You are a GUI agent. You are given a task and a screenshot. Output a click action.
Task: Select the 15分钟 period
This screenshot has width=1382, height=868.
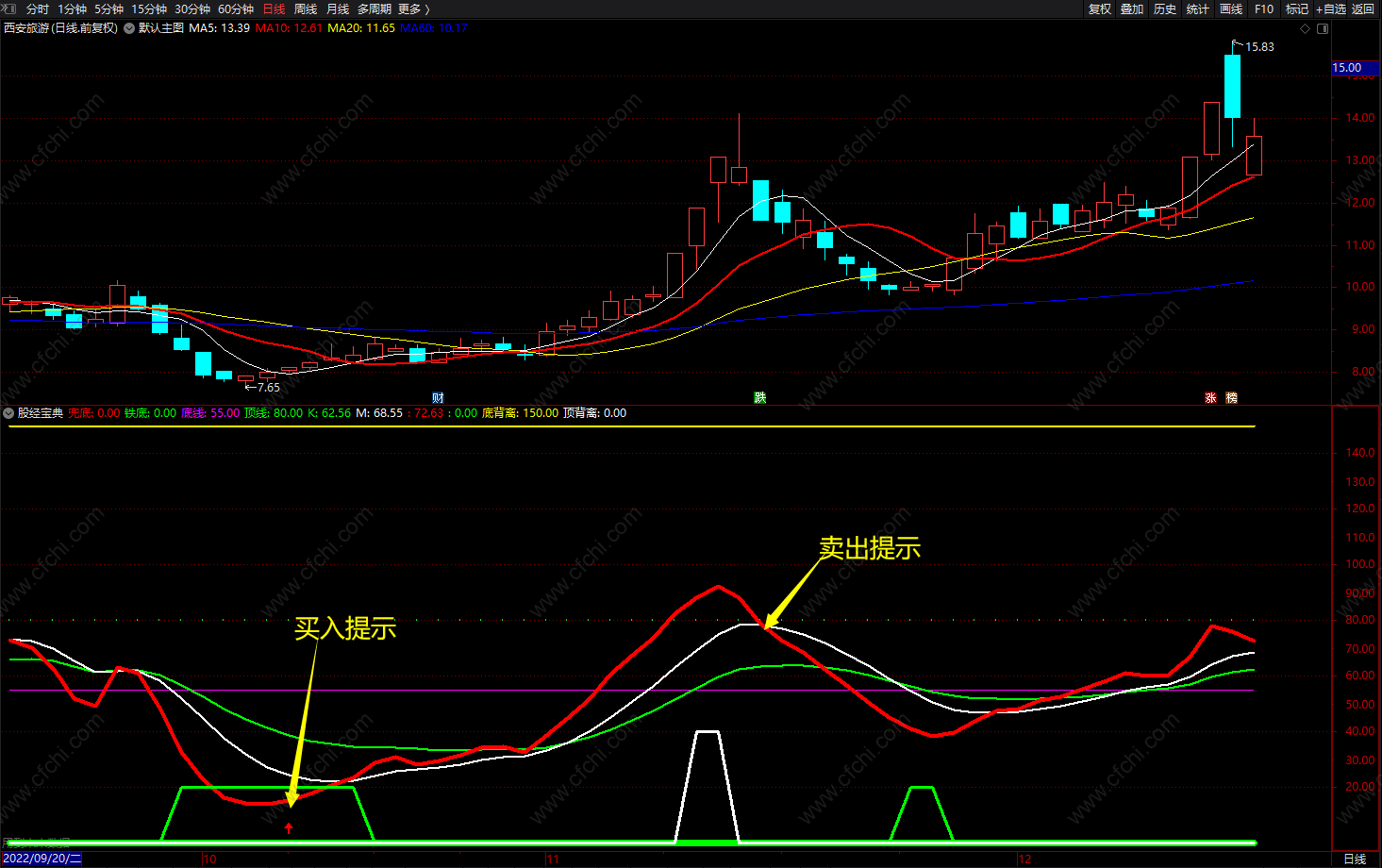(149, 8)
